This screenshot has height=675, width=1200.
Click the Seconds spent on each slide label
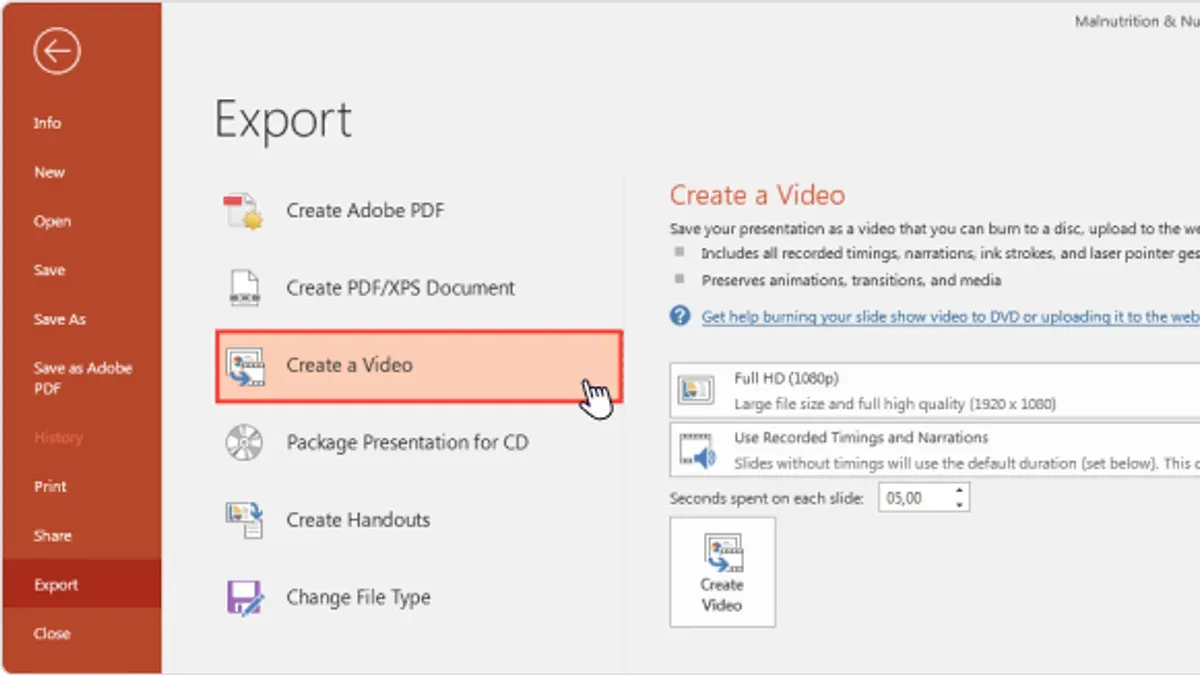pyautogui.click(x=766, y=497)
